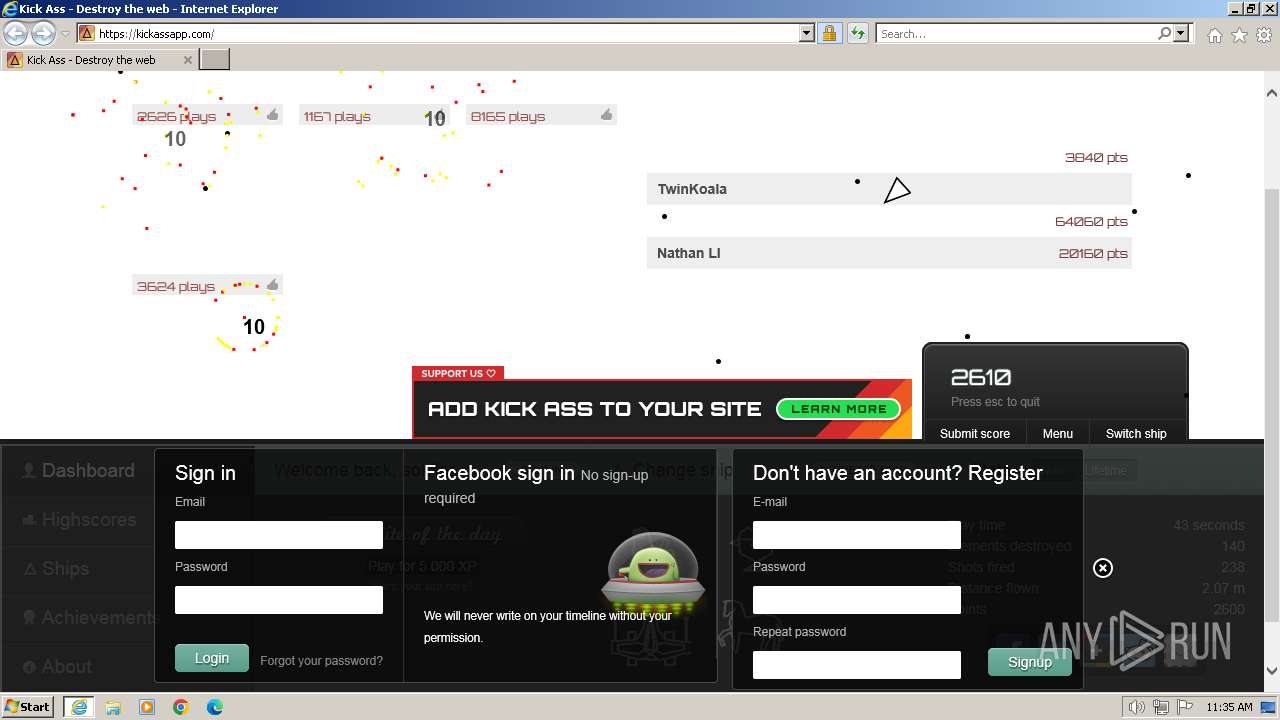Open File Explorer from the taskbar

[113, 707]
